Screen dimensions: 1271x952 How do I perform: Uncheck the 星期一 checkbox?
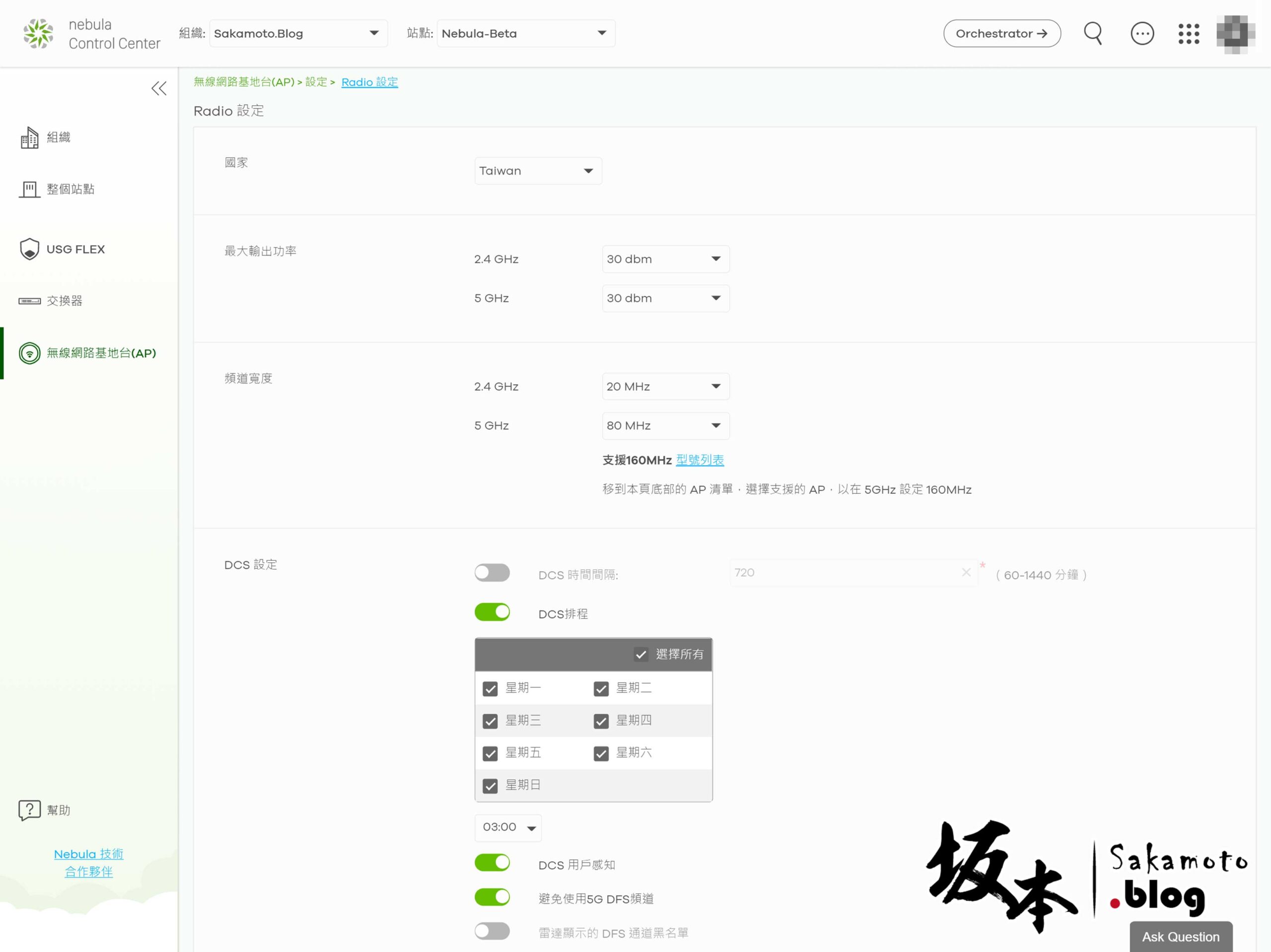pyautogui.click(x=490, y=688)
